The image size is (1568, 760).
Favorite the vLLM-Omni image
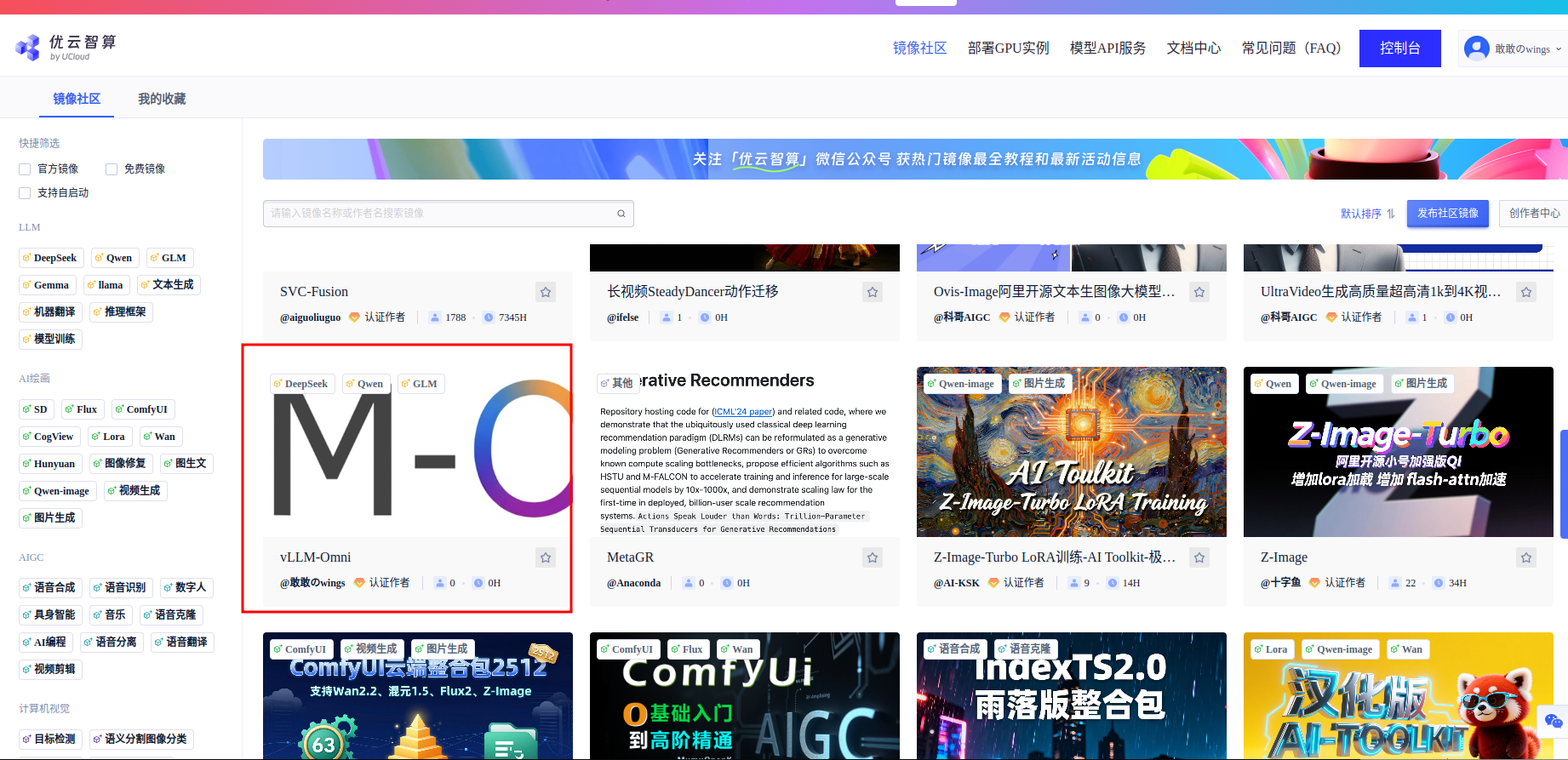546,557
